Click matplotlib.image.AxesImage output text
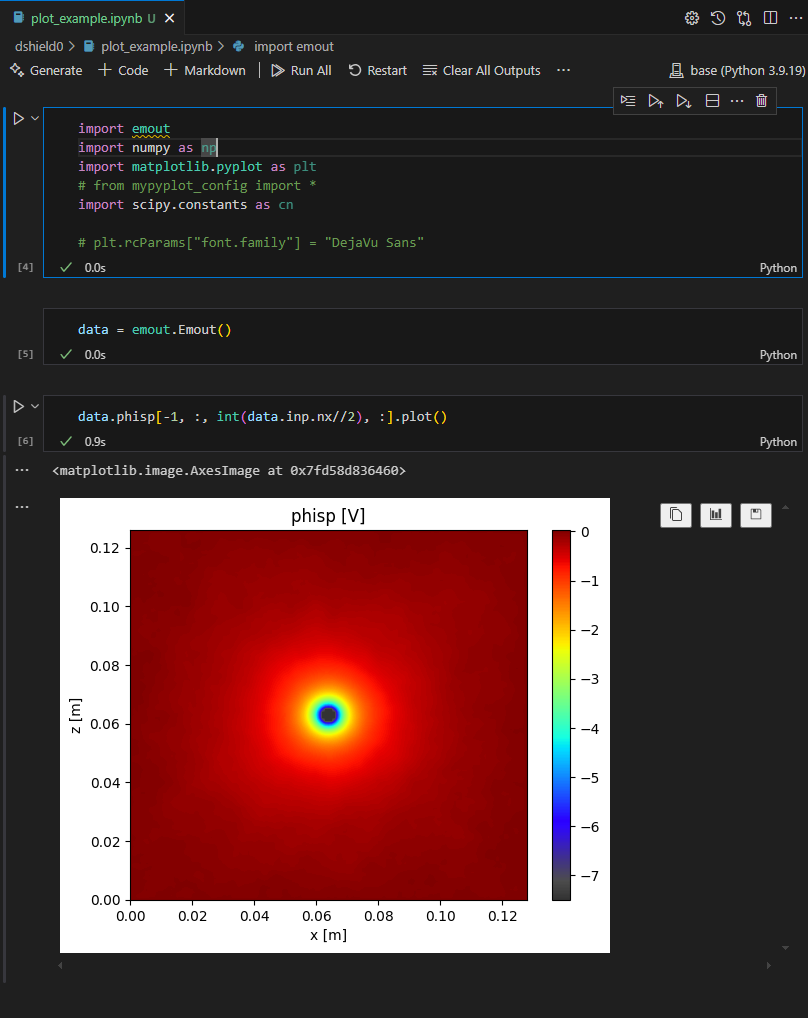 [229, 471]
